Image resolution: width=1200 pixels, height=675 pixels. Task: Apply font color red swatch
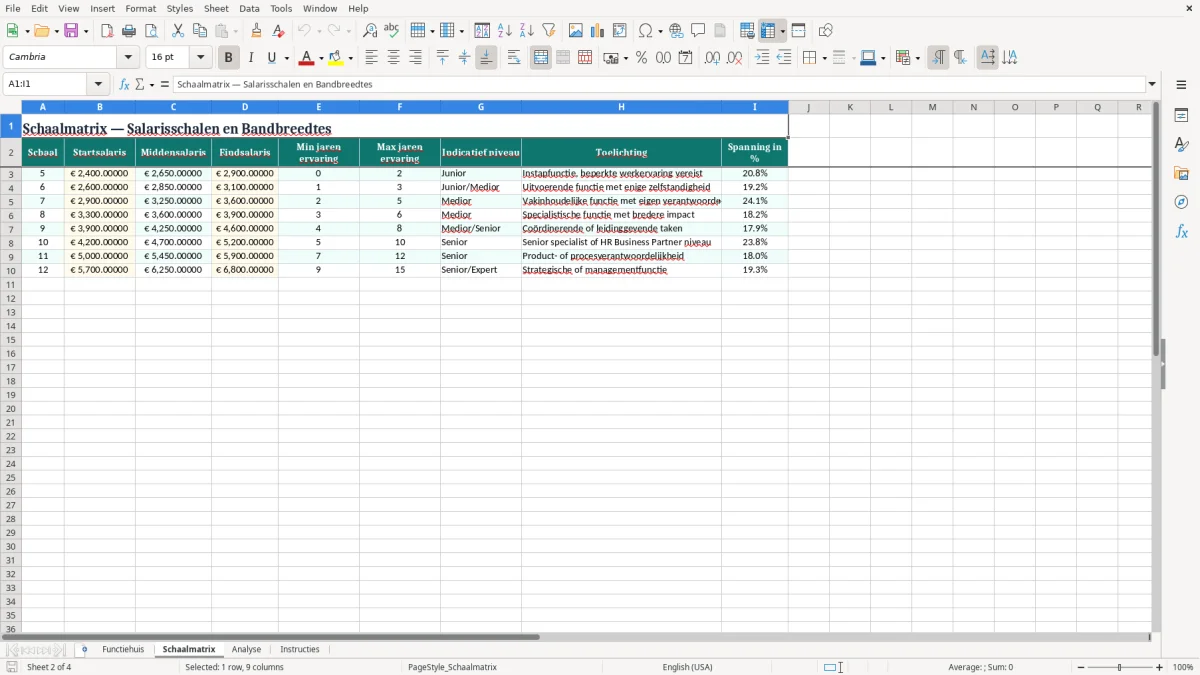307,58
